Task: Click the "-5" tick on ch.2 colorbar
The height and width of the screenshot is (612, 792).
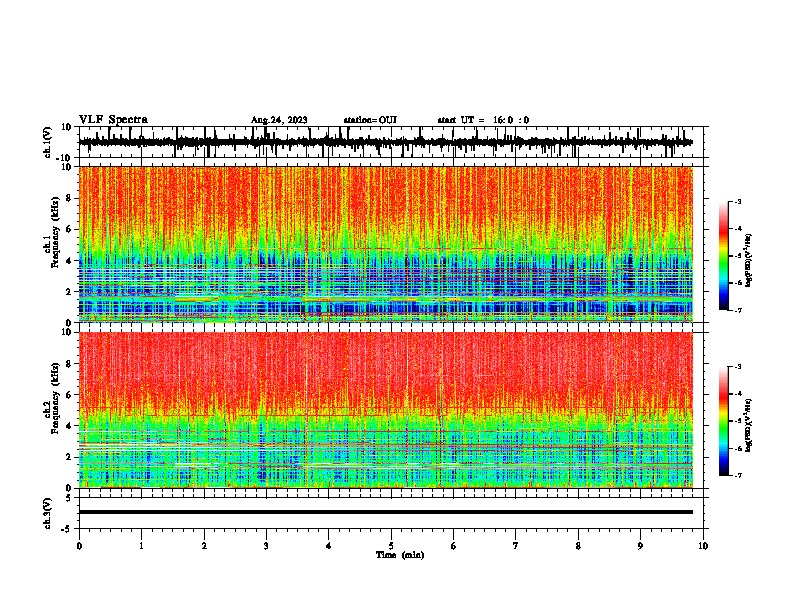Action: point(738,421)
